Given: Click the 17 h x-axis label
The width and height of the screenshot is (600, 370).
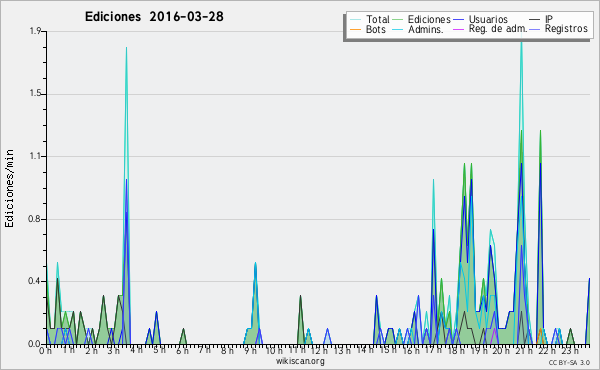Looking at the screenshot, I should coord(433,350).
